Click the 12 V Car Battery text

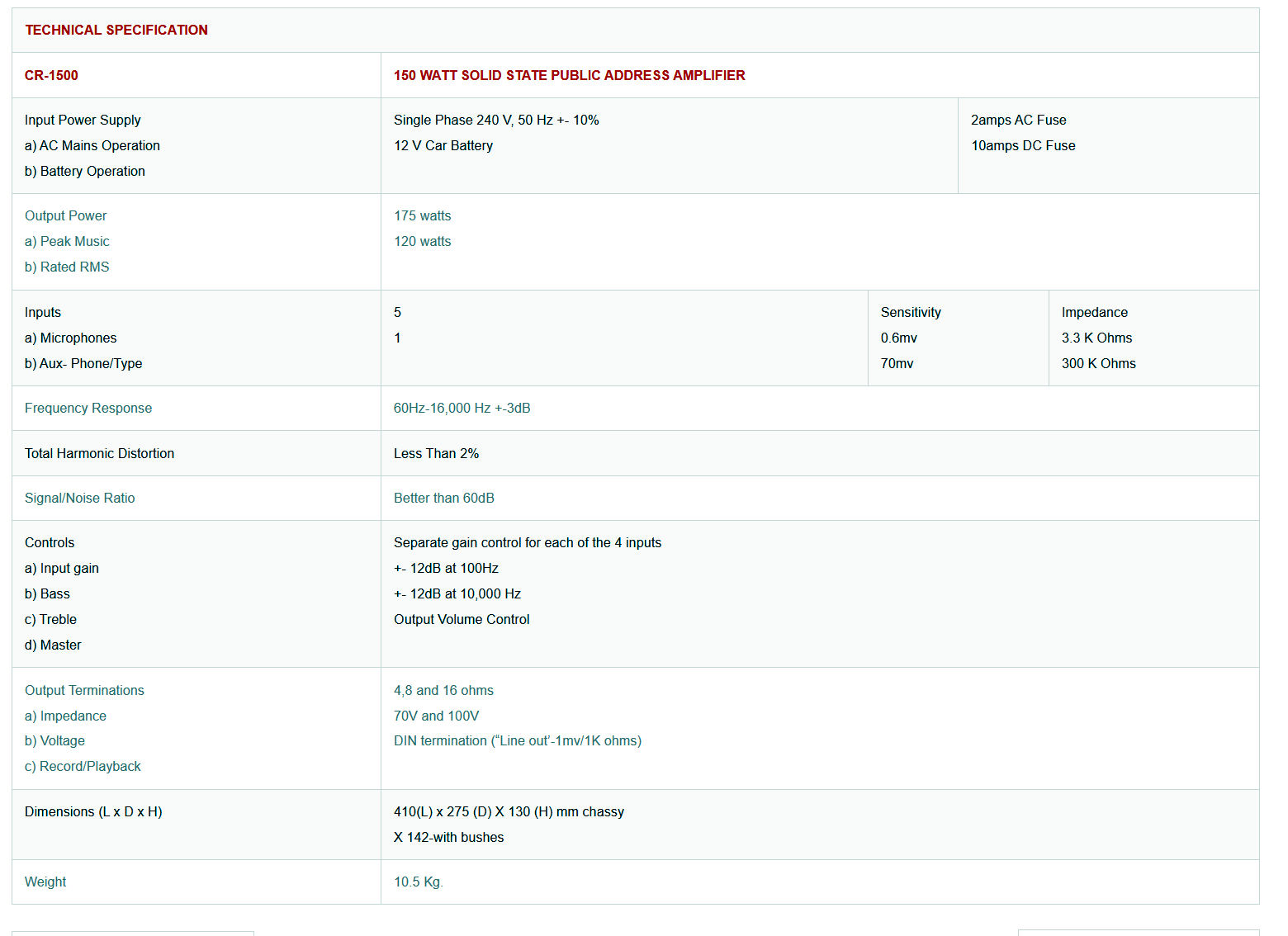coord(443,145)
